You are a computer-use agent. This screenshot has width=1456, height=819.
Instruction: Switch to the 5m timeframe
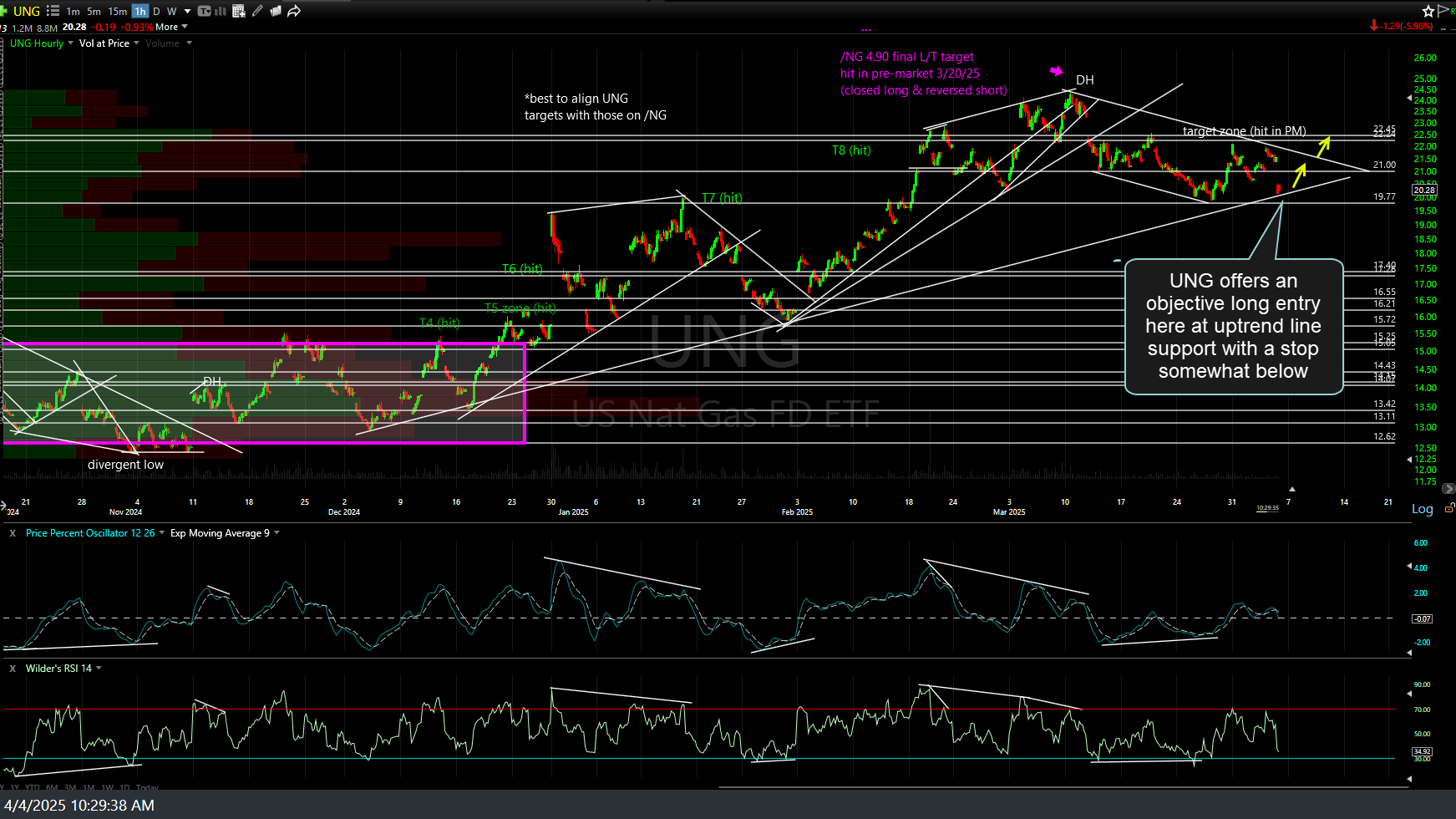(94, 11)
